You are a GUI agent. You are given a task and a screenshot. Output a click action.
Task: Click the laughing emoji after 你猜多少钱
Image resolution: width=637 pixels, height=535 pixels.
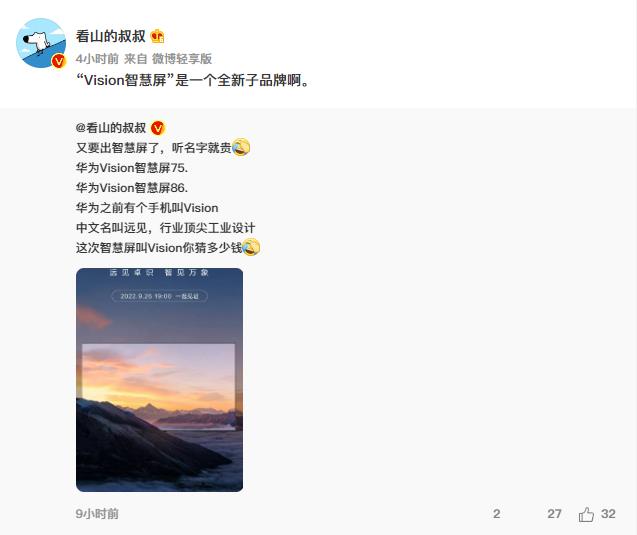click(x=251, y=247)
